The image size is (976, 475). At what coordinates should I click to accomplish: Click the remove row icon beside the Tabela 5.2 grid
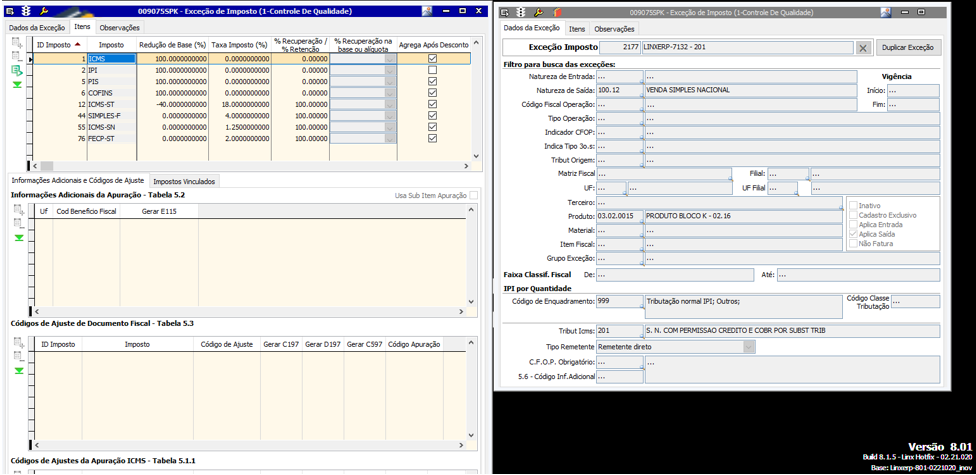tap(17, 225)
